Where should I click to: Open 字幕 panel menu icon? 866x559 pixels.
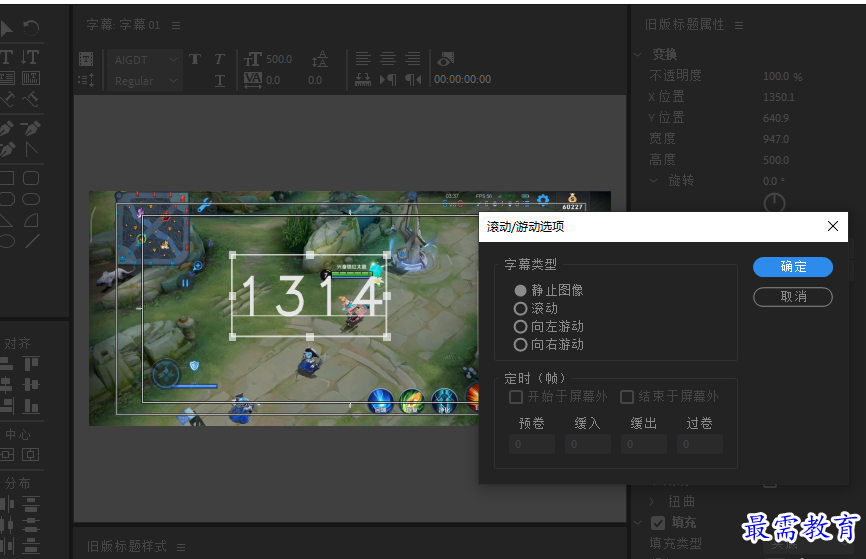pos(176,25)
